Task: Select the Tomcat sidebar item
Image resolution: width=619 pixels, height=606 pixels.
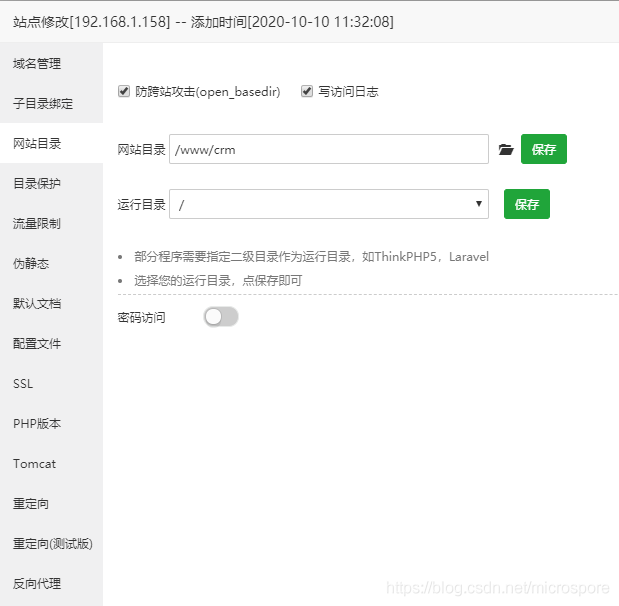Action: (x=51, y=463)
